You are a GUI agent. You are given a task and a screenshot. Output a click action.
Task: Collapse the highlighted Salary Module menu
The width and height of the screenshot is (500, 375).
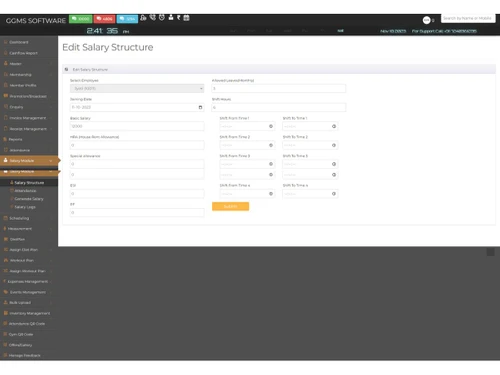coord(51,161)
